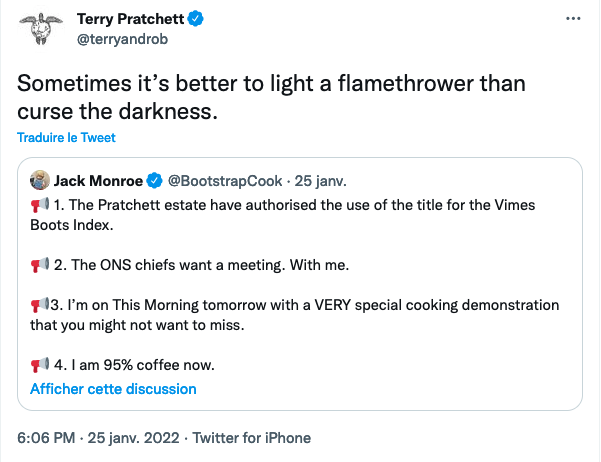Click Terry Pratchett's profile avatar

tap(39, 30)
